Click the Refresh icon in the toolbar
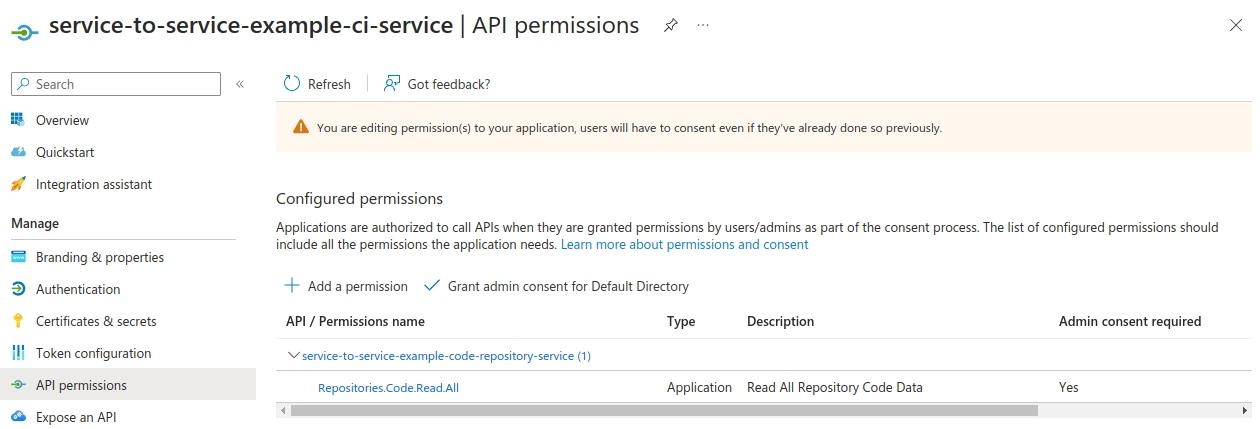Screen dimensions: 1260x429 pyautogui.click(x=292, y=84)
